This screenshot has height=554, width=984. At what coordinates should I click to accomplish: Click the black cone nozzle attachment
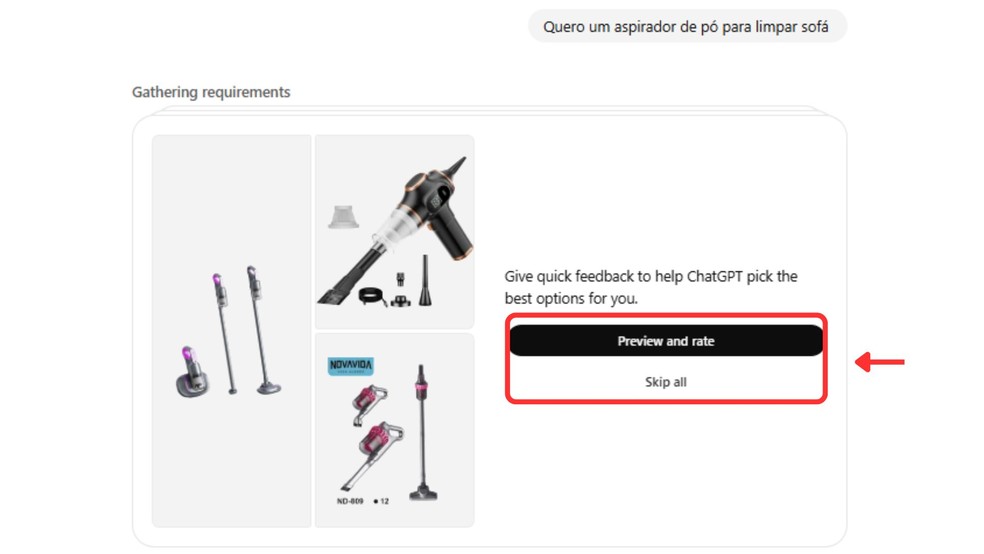[x=425, y=280]
